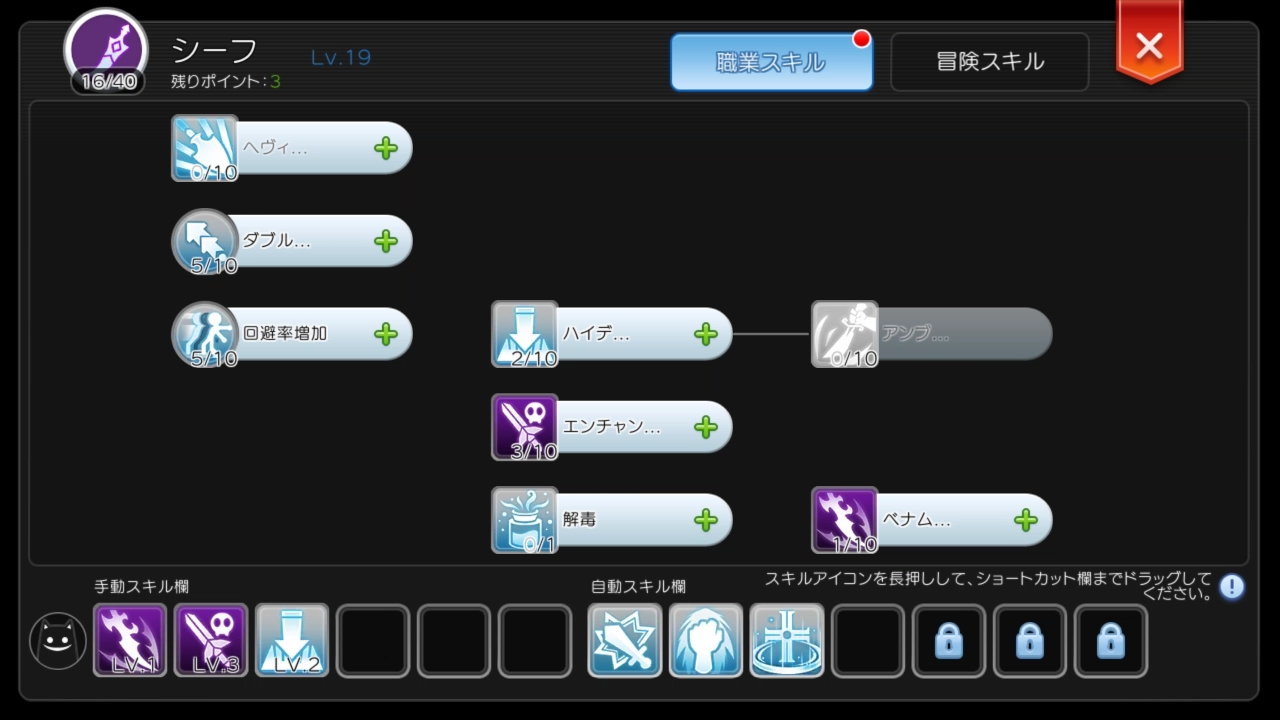
Task: Tap the black cat face button
Action: pos(58,641)
